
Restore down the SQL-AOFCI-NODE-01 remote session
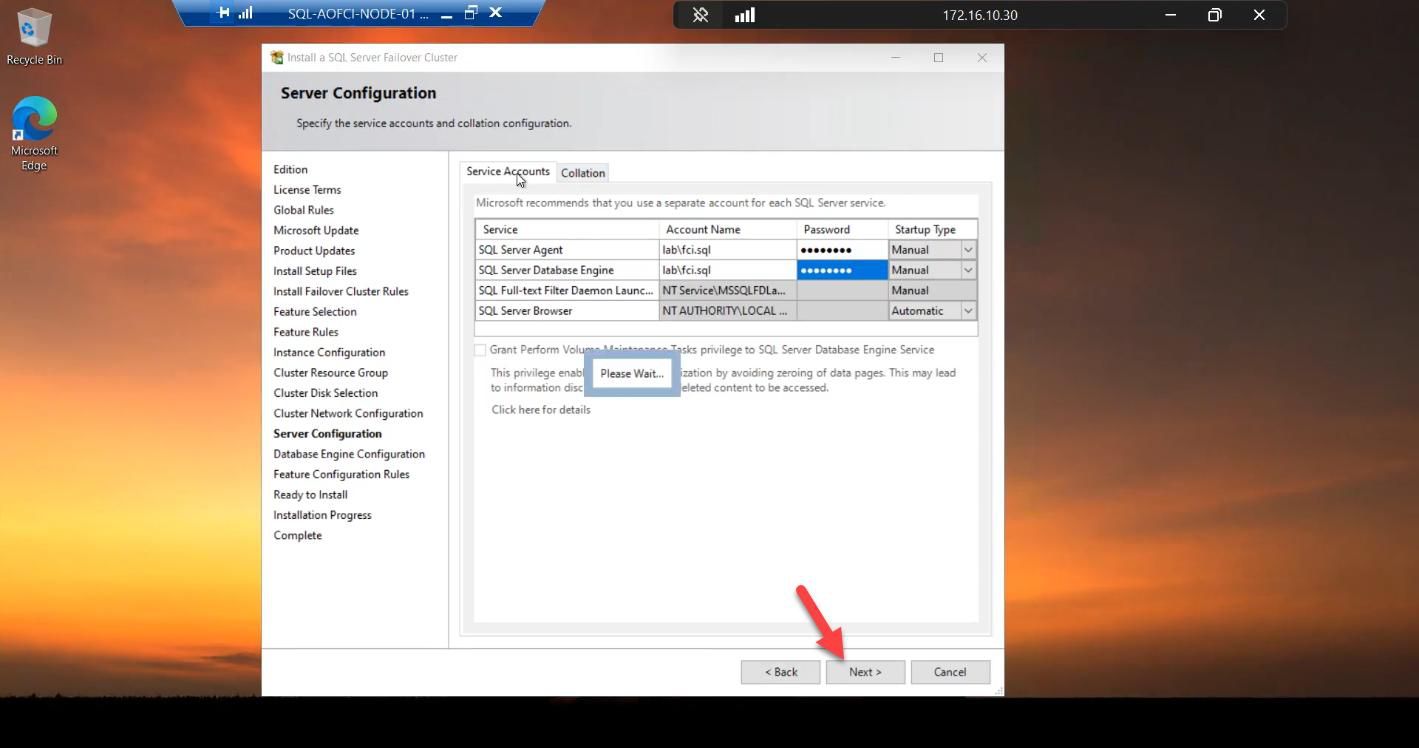[471, 13]
